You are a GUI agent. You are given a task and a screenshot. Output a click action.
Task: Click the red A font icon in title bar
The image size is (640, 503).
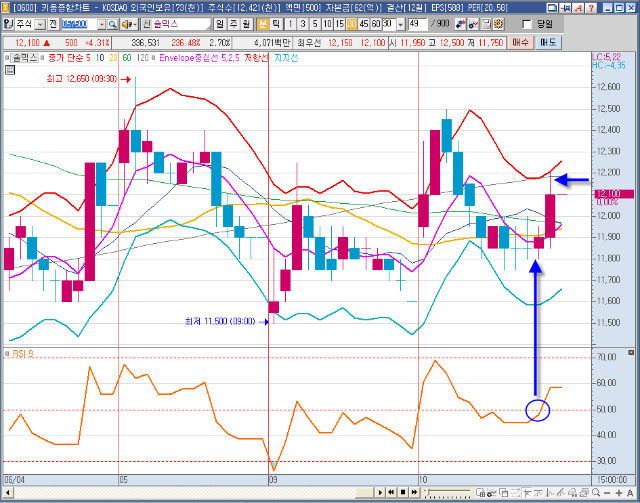pyautogui.click(x=578, y=8)
